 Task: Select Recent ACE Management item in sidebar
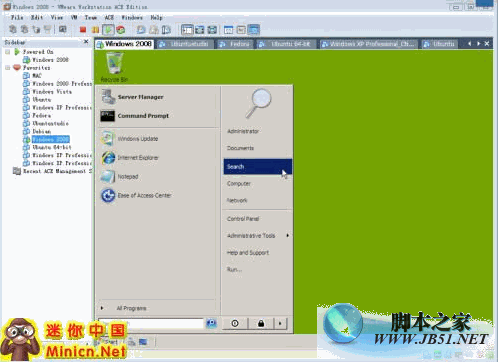(52, 171)
